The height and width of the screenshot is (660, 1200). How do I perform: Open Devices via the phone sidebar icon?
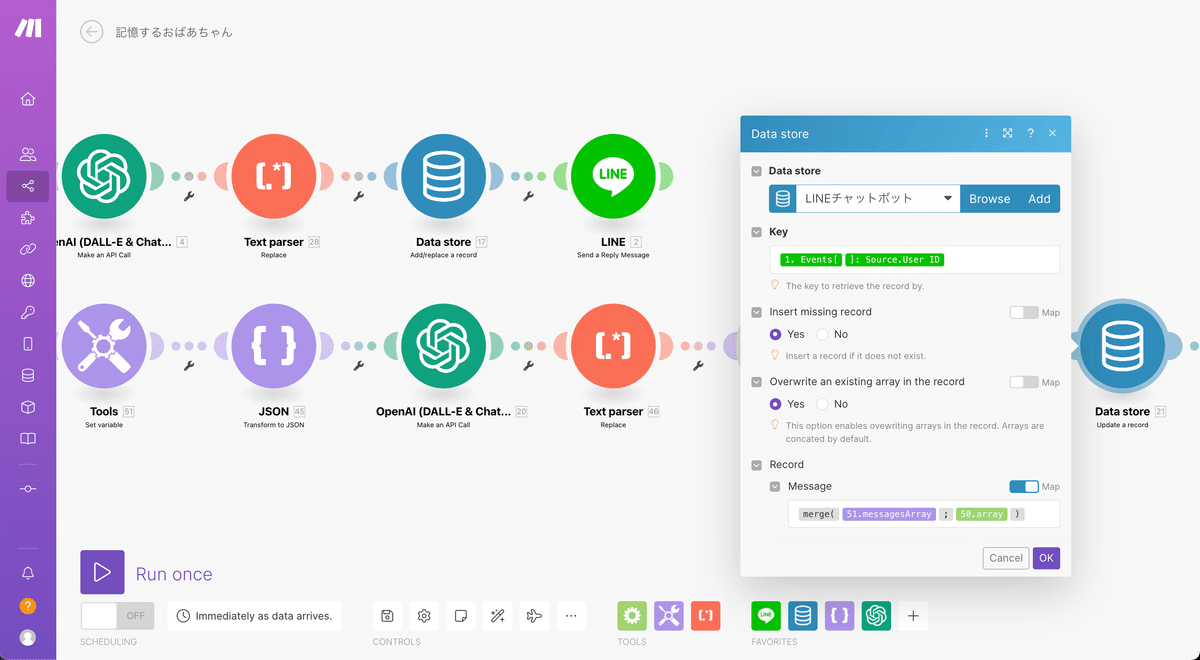[28, 344]
